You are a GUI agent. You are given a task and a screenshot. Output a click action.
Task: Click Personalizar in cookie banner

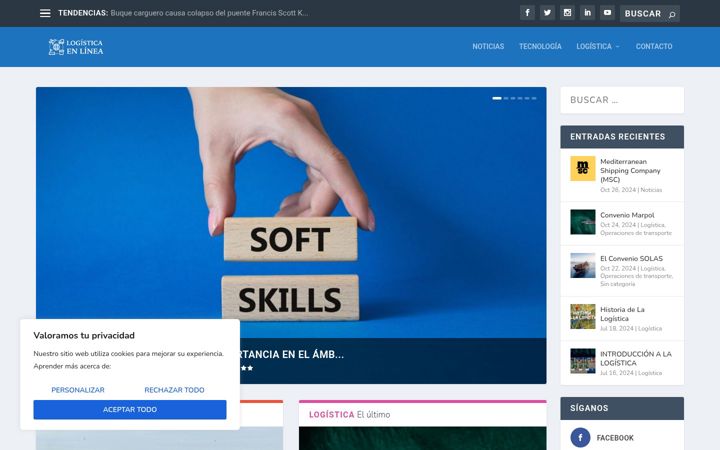pos(78,390)
